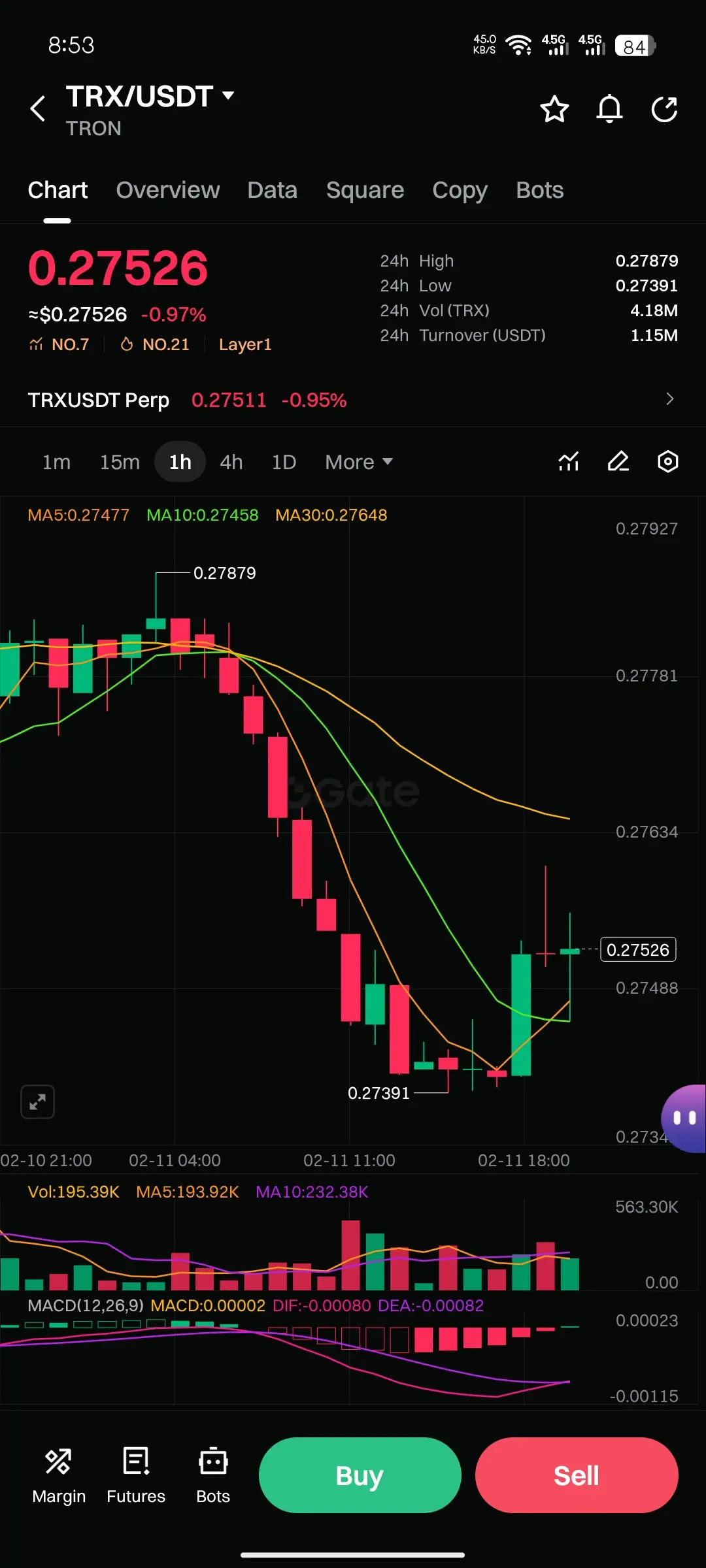This screenshot has height=1568, width=706.
Task: Tap the 8:53 clock in status bar
Action: [x=71, y=45]
